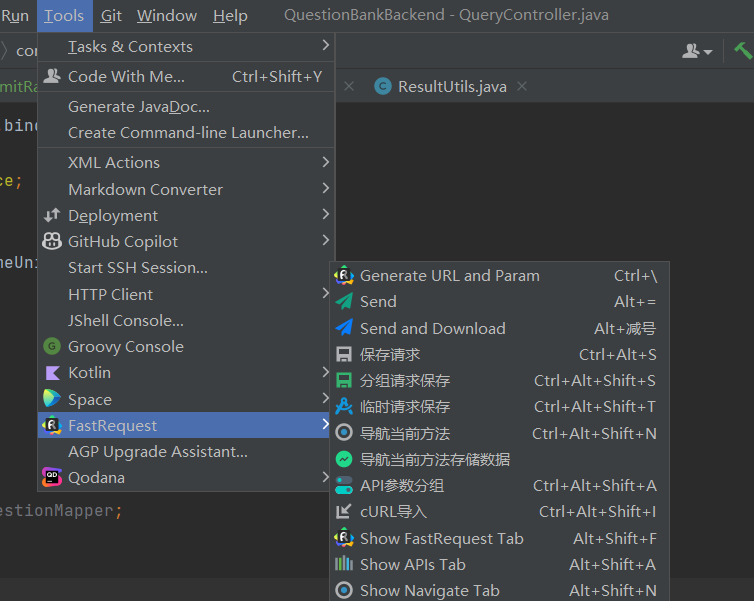
Task: Choose Code With Me... menu entry
Action: 186,76
